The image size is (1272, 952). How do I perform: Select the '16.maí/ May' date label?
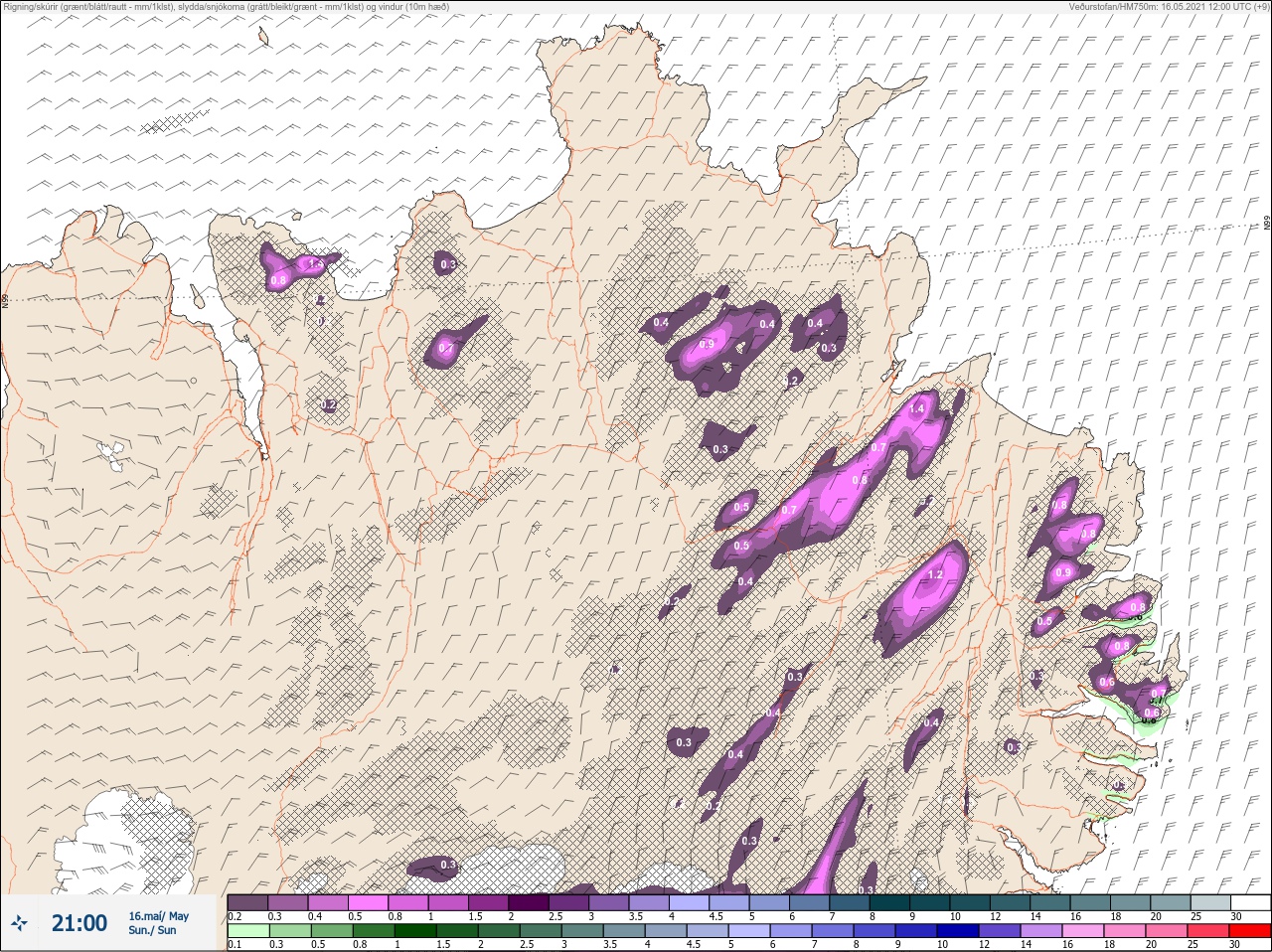tap(159, 916)
